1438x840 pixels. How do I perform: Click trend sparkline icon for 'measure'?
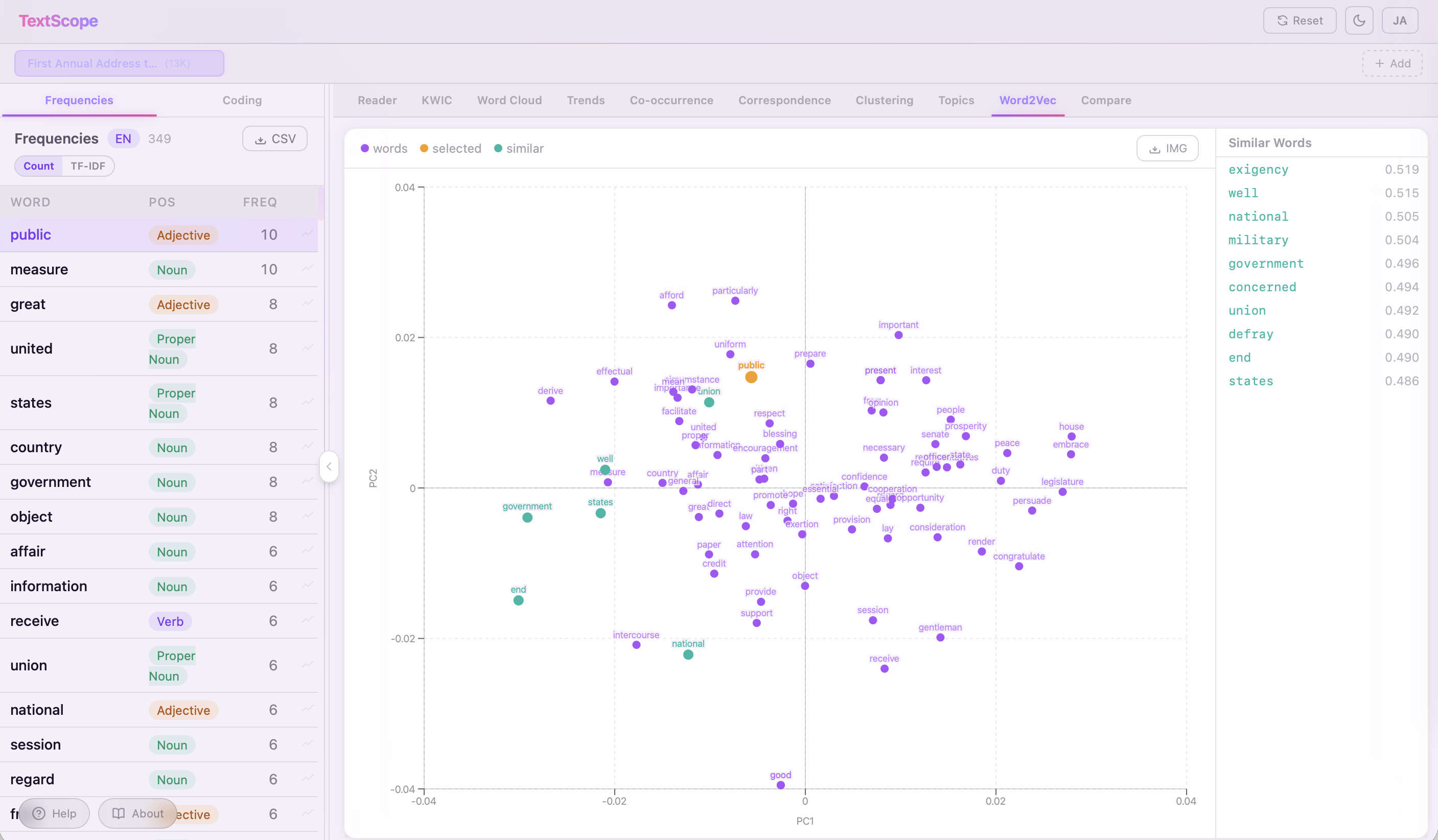(308, 269)
